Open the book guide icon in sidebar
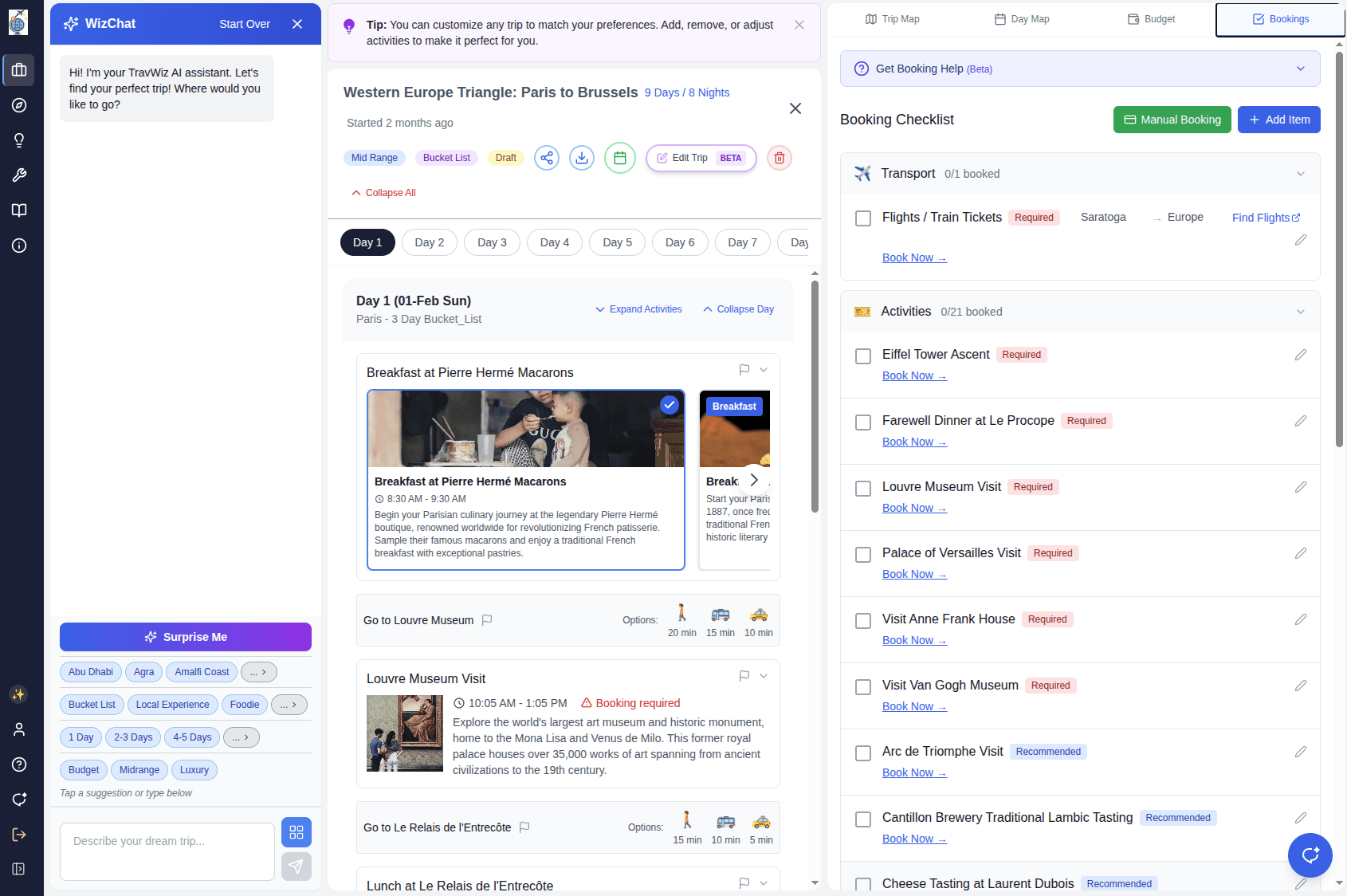This screenshot has height=896, width=1347. [19, 210]
